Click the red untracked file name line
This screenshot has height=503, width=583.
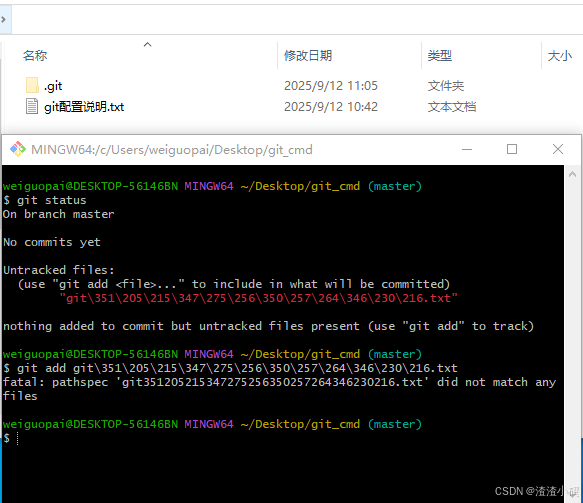point(259,298)
